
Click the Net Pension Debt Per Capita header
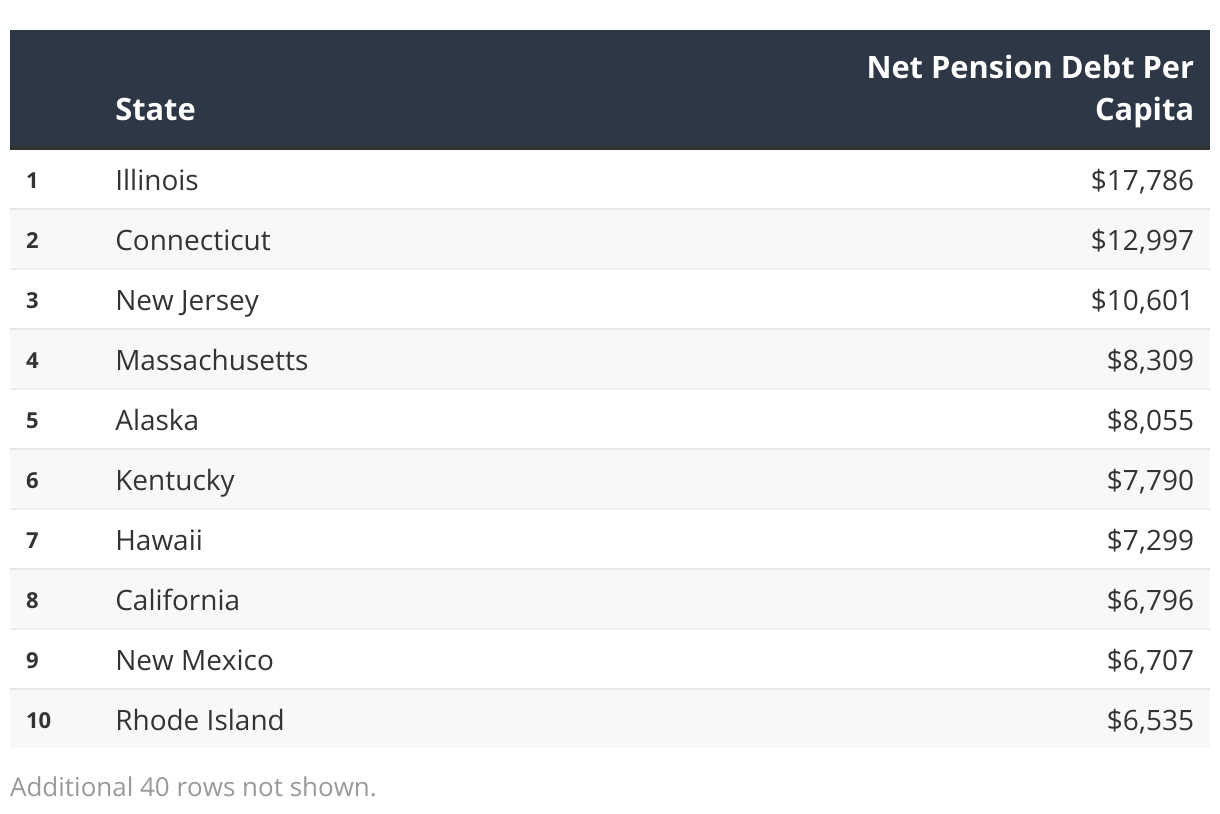point(1030,88)
